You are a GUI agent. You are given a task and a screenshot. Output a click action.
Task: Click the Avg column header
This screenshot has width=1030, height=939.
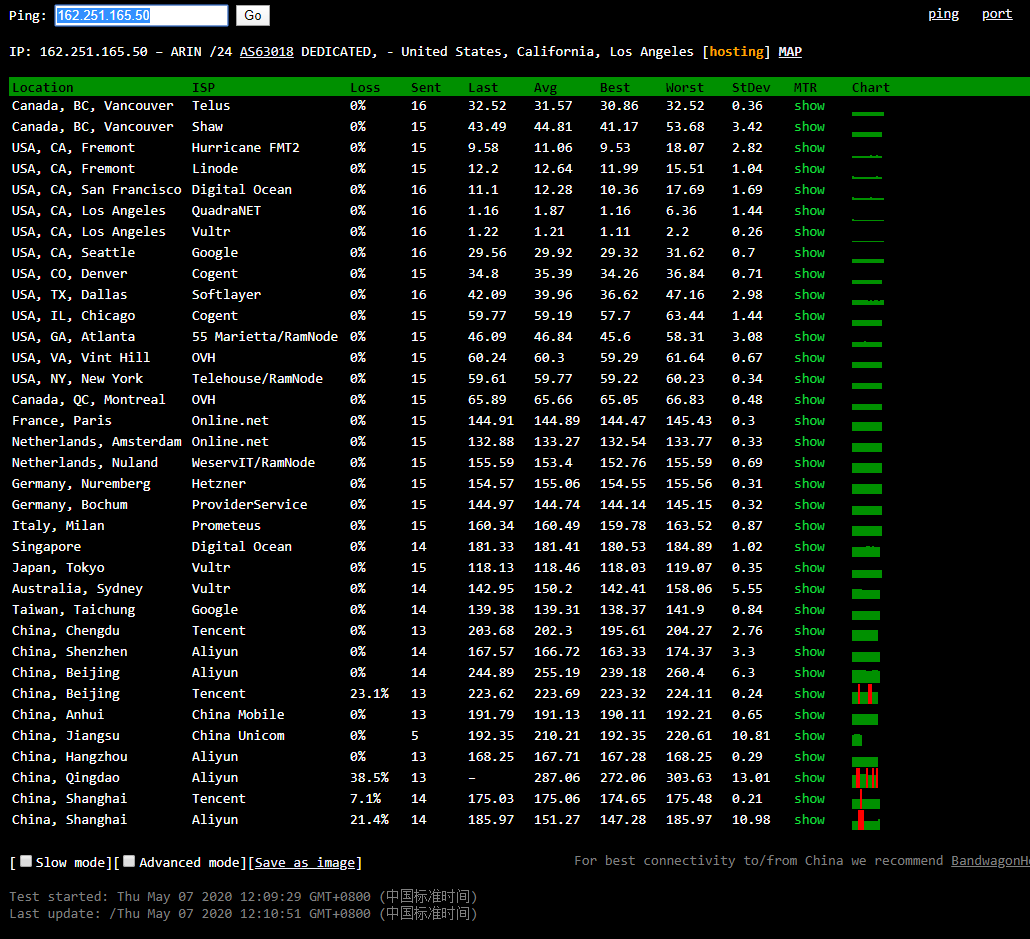point(545,88)
